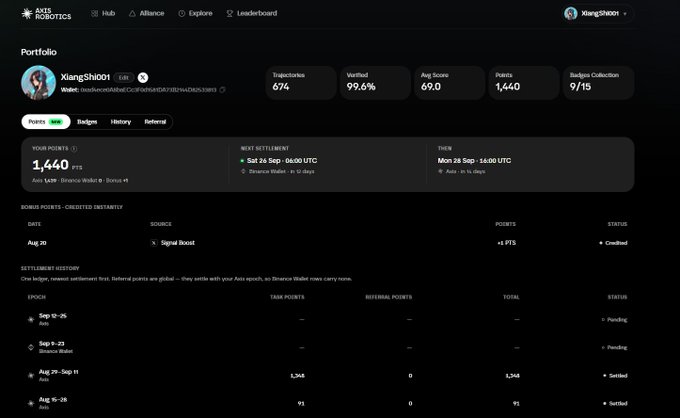Image resolution: width=680 pixels, height=418 pixels.
Task: Click the Task Points column header
Action: coord(287,297)
